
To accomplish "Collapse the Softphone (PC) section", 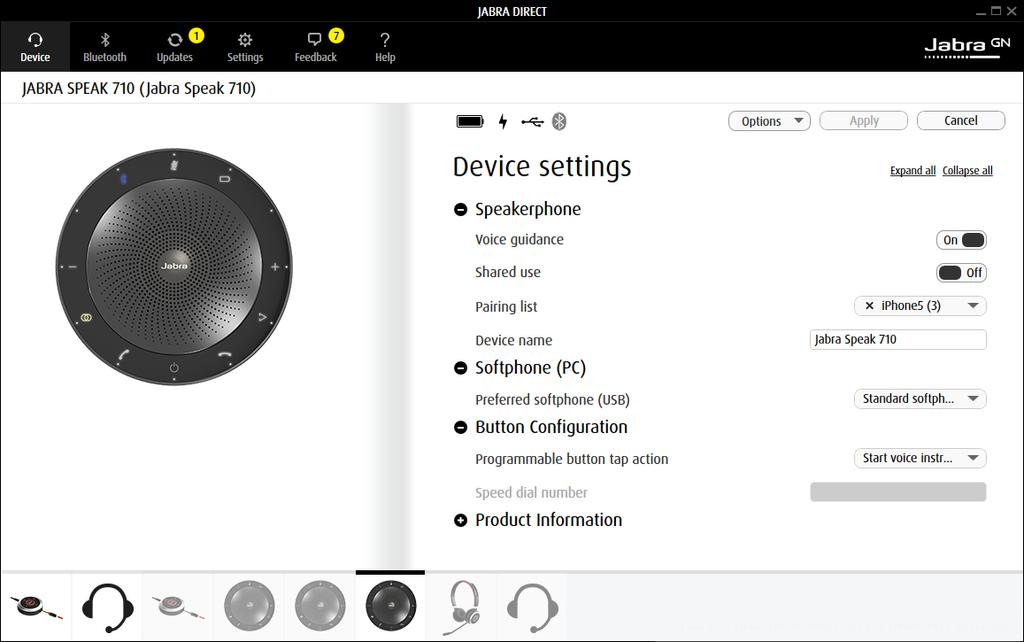I will tap(460, 368).
